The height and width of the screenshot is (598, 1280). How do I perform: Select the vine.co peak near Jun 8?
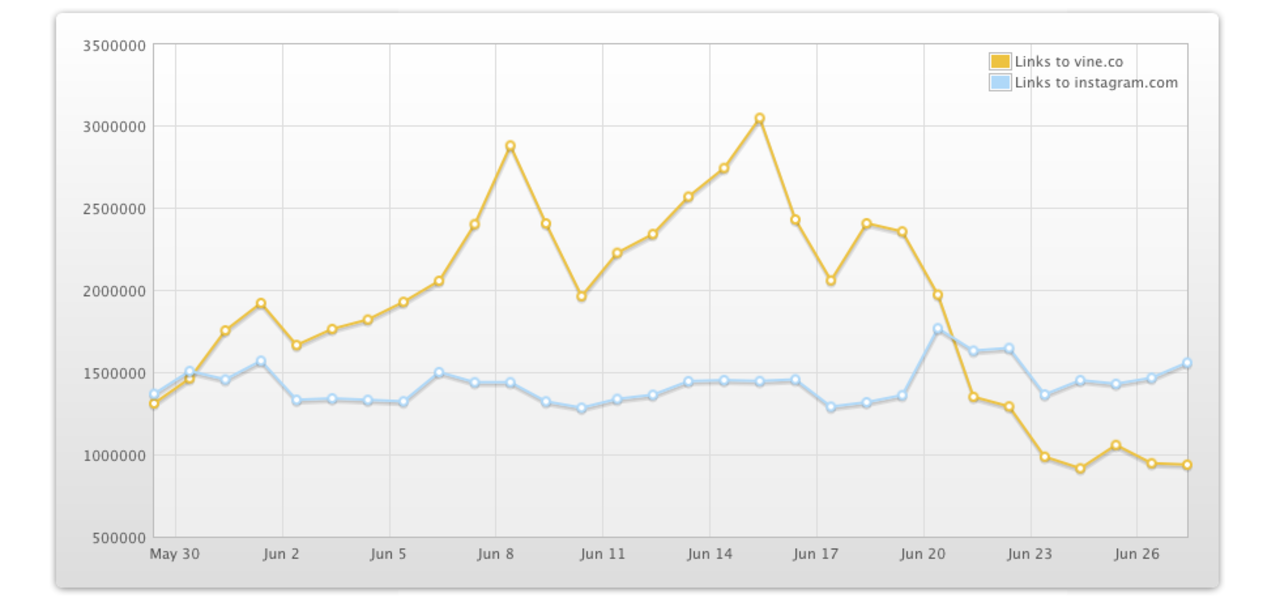coord(510,146)
